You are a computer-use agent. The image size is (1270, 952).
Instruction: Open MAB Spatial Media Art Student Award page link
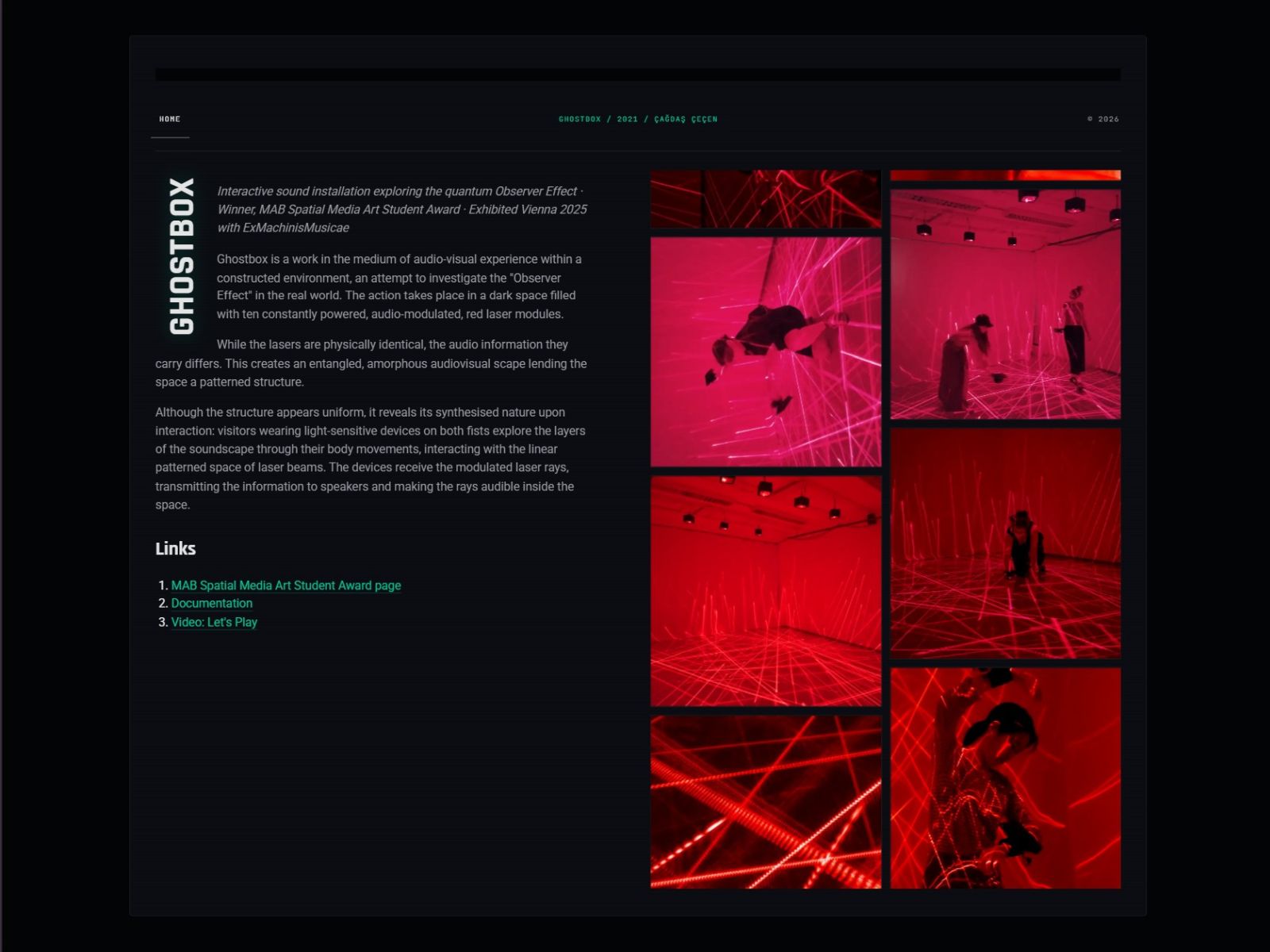pyautogui.click(x=286, y=585)
